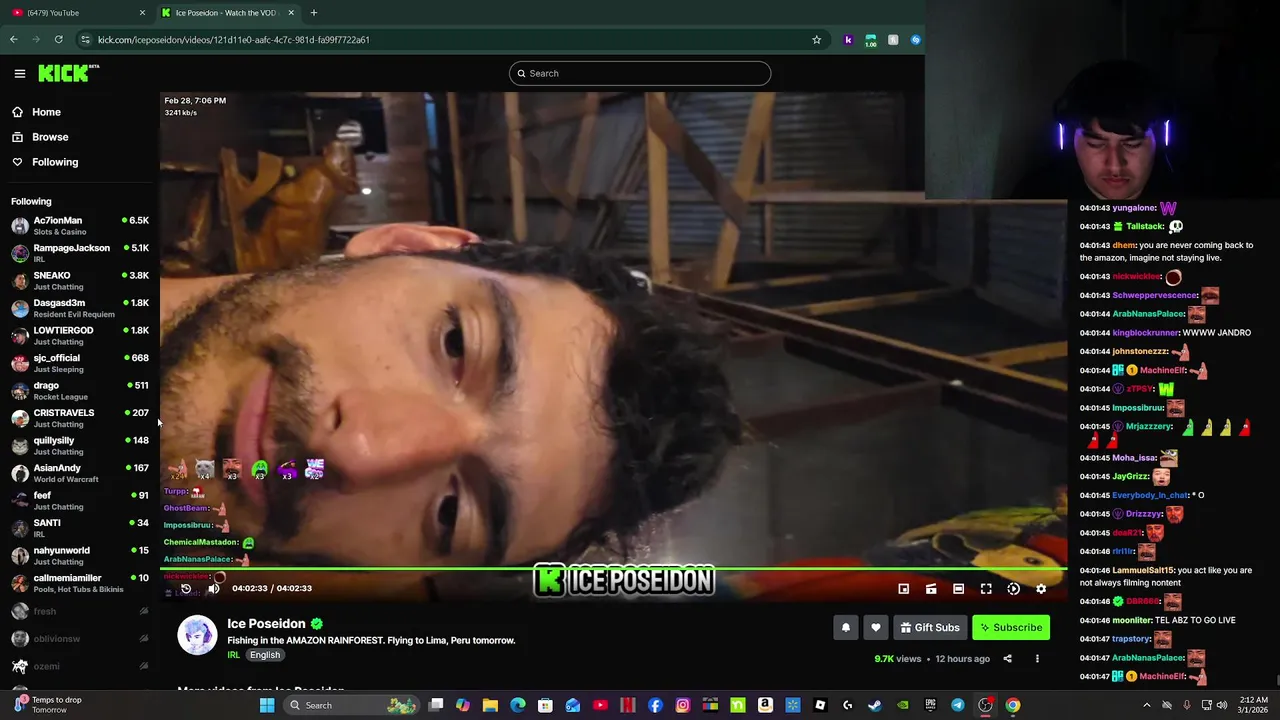Image resolution: width=1280 pixels, height=720 pixels.
Task: Enter fullscreen video mode
Action: point(986,589)
